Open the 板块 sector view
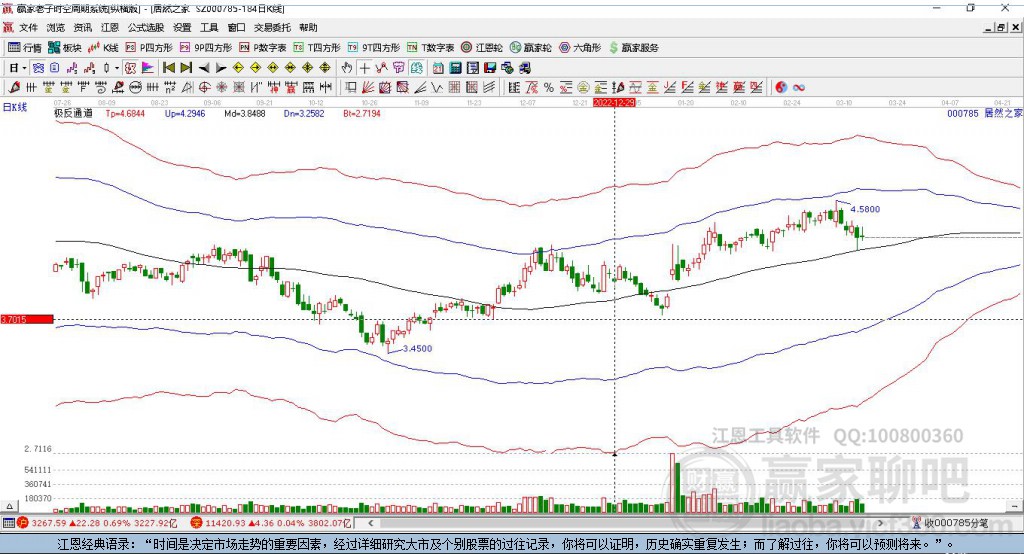The height and width of the screenshot is (554, 1024). [x=65, y=48]
